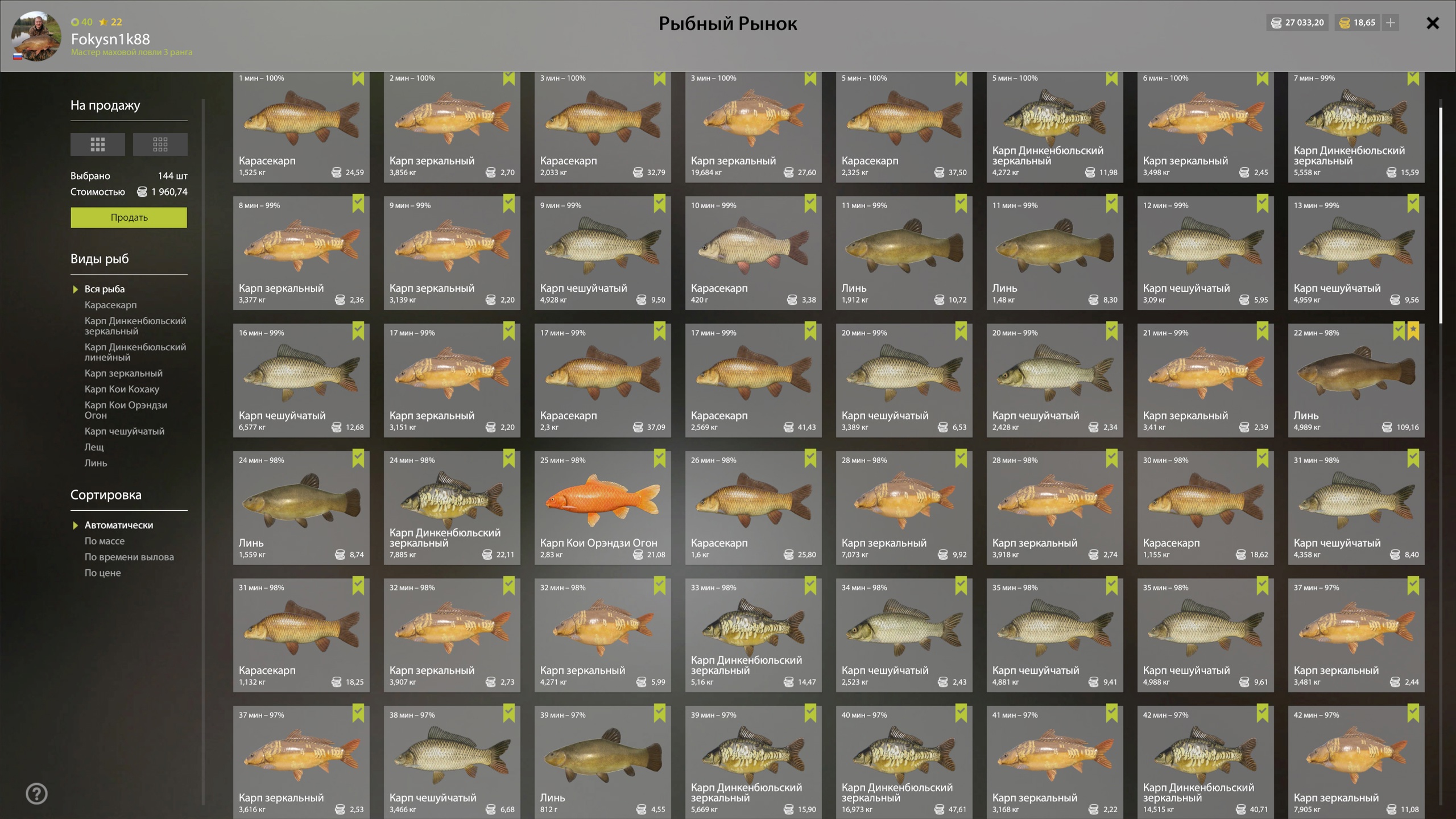
Task: Sort fish by 'По цене'
Action: click(103, 573)
